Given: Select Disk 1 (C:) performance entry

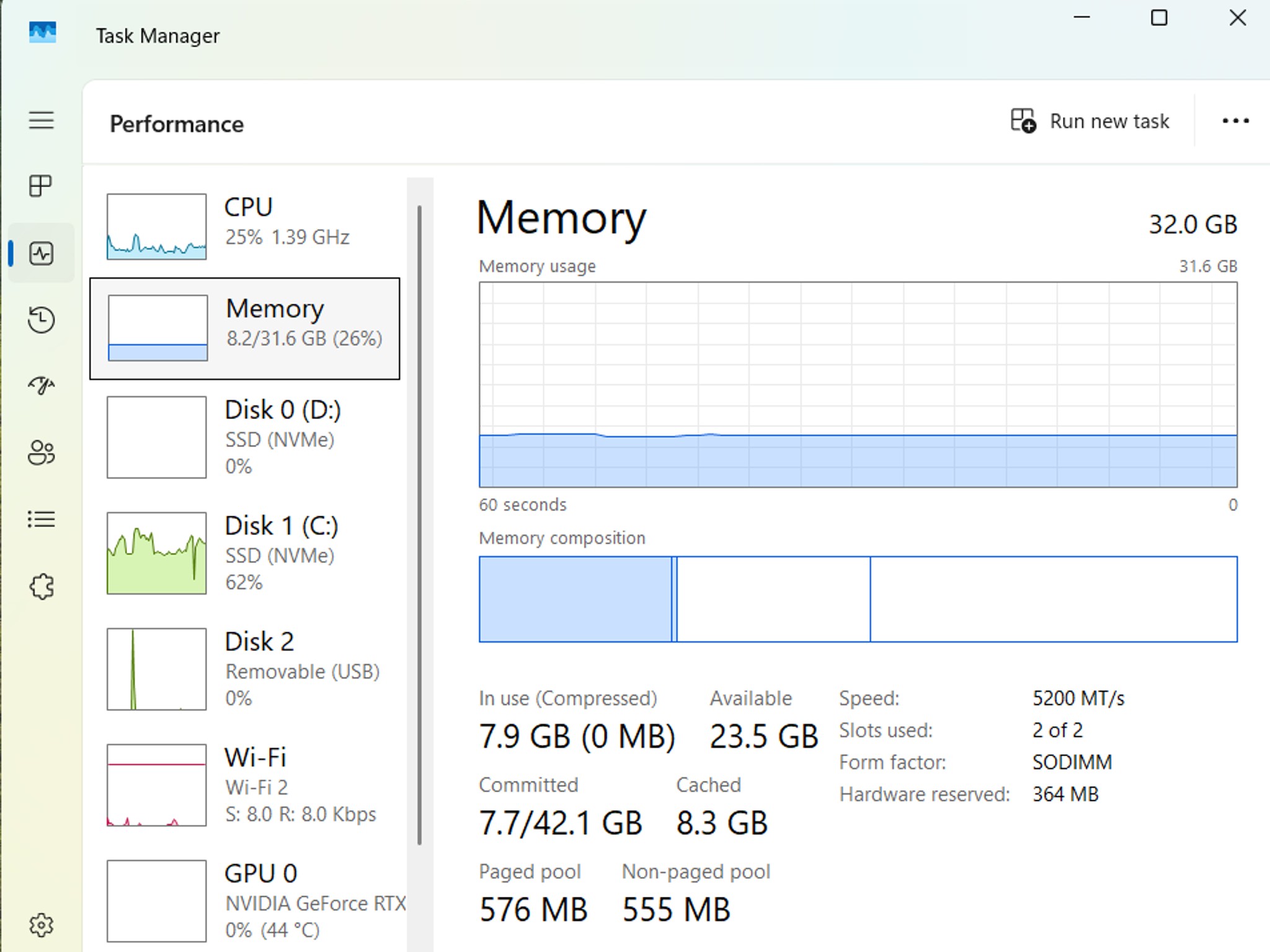Looking at the screenshot, I should click(x=245, y=553).
